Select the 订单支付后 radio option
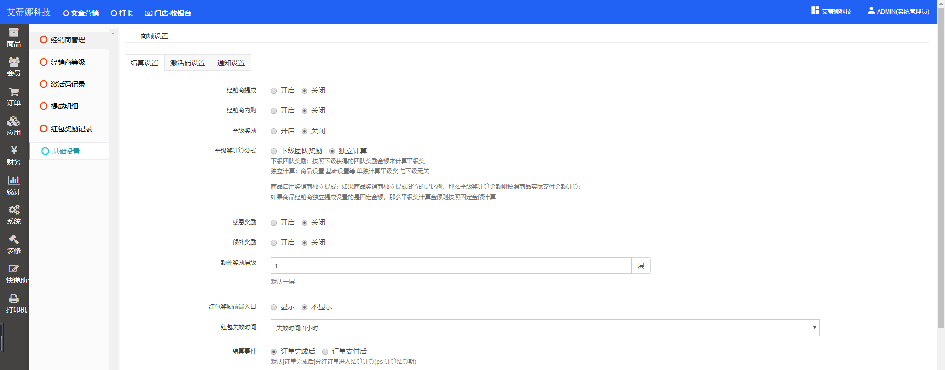The width and height of the screenshot is (945, 370). [325, 351]
